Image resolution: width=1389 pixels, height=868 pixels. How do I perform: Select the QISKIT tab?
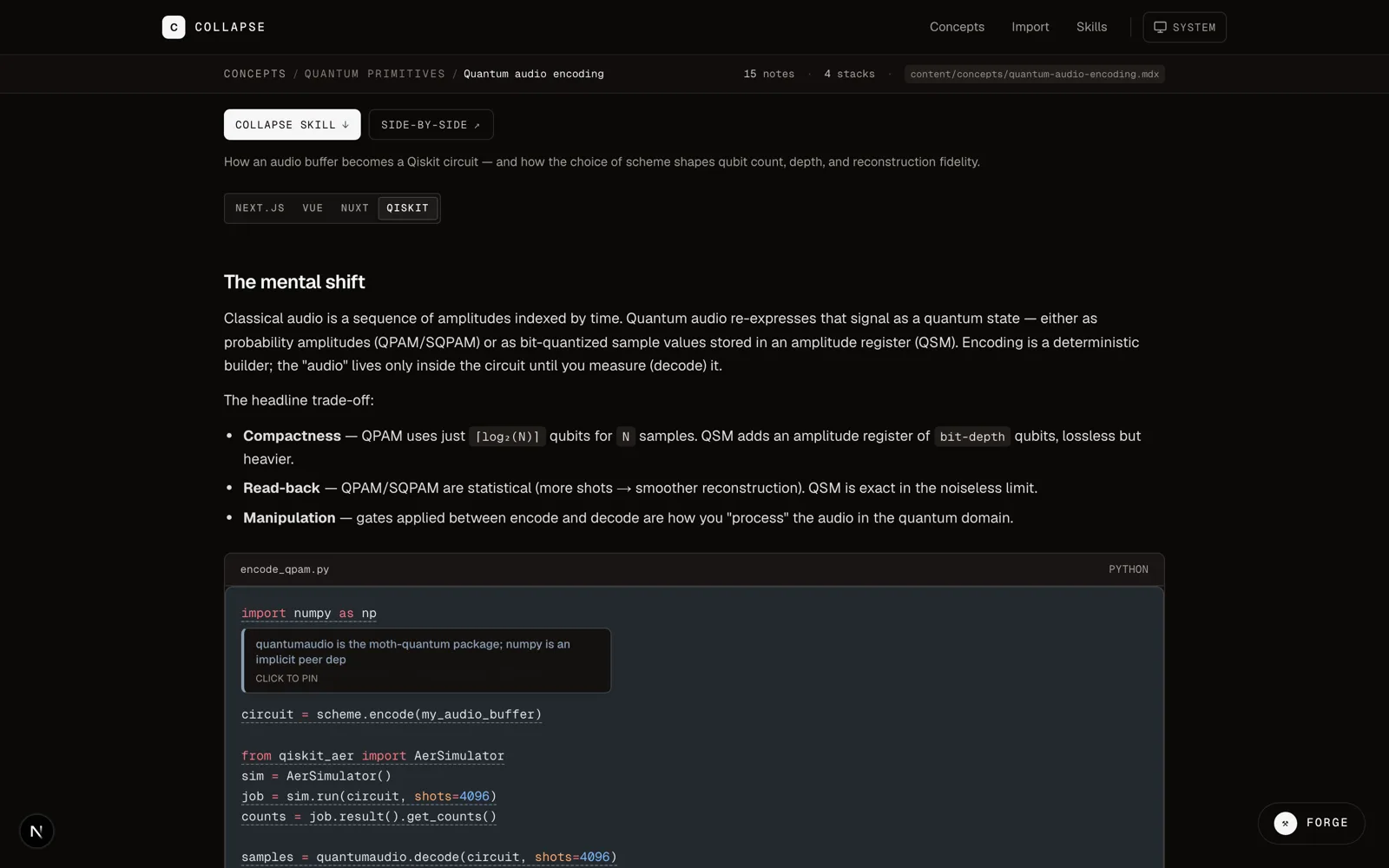(x=407, y=208)
